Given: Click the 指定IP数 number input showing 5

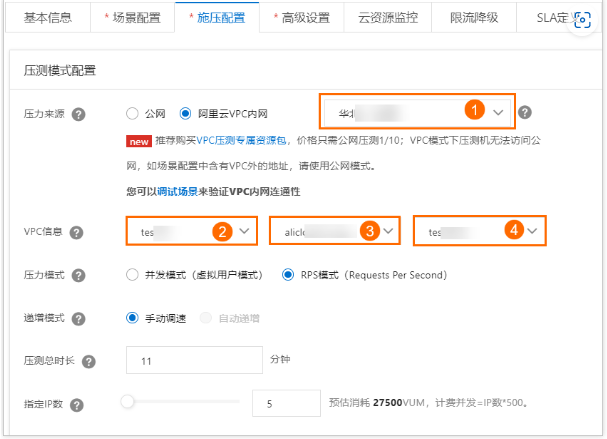Looking at the screenshot, I should tap(286, 403).
